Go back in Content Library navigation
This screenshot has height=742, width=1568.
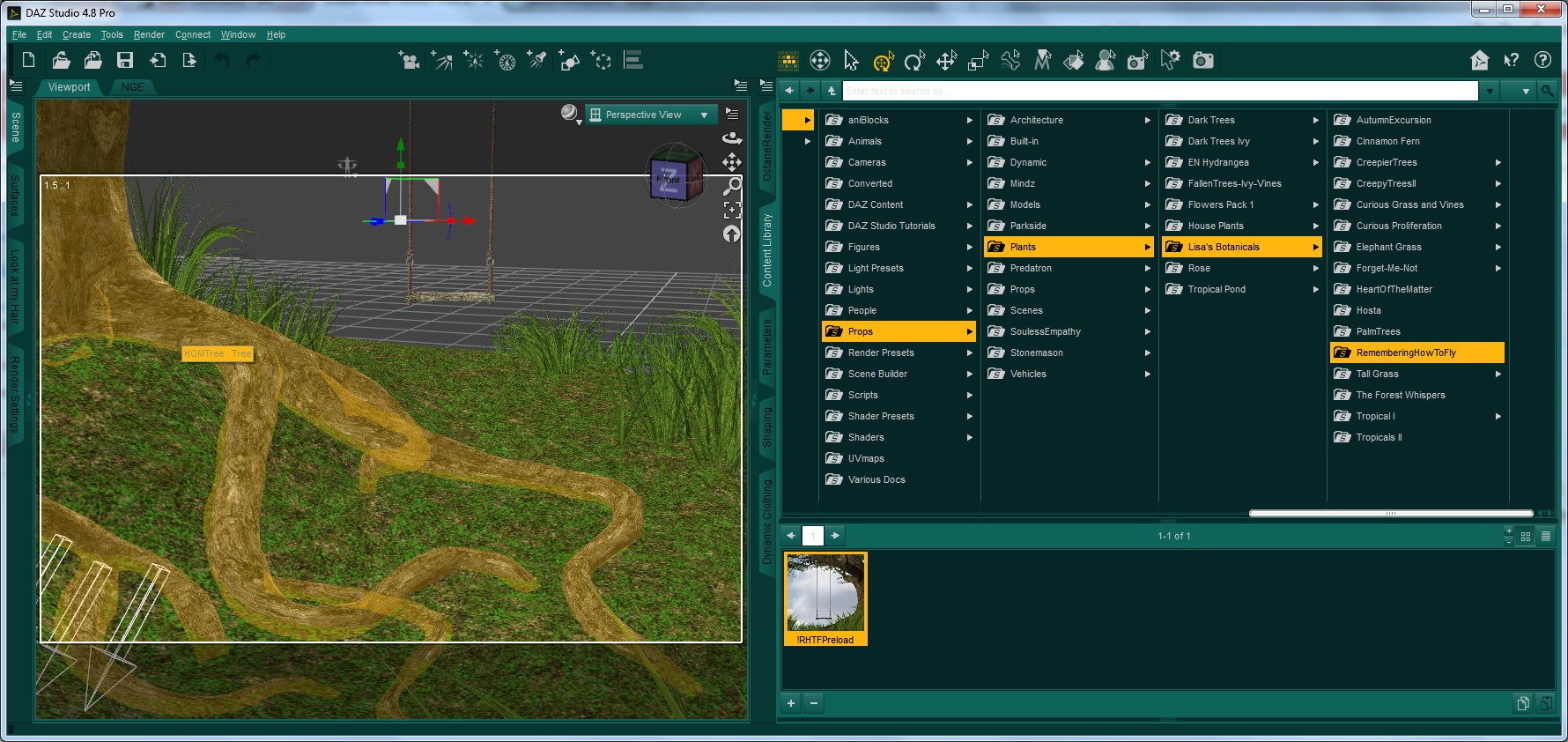(789, 91)
